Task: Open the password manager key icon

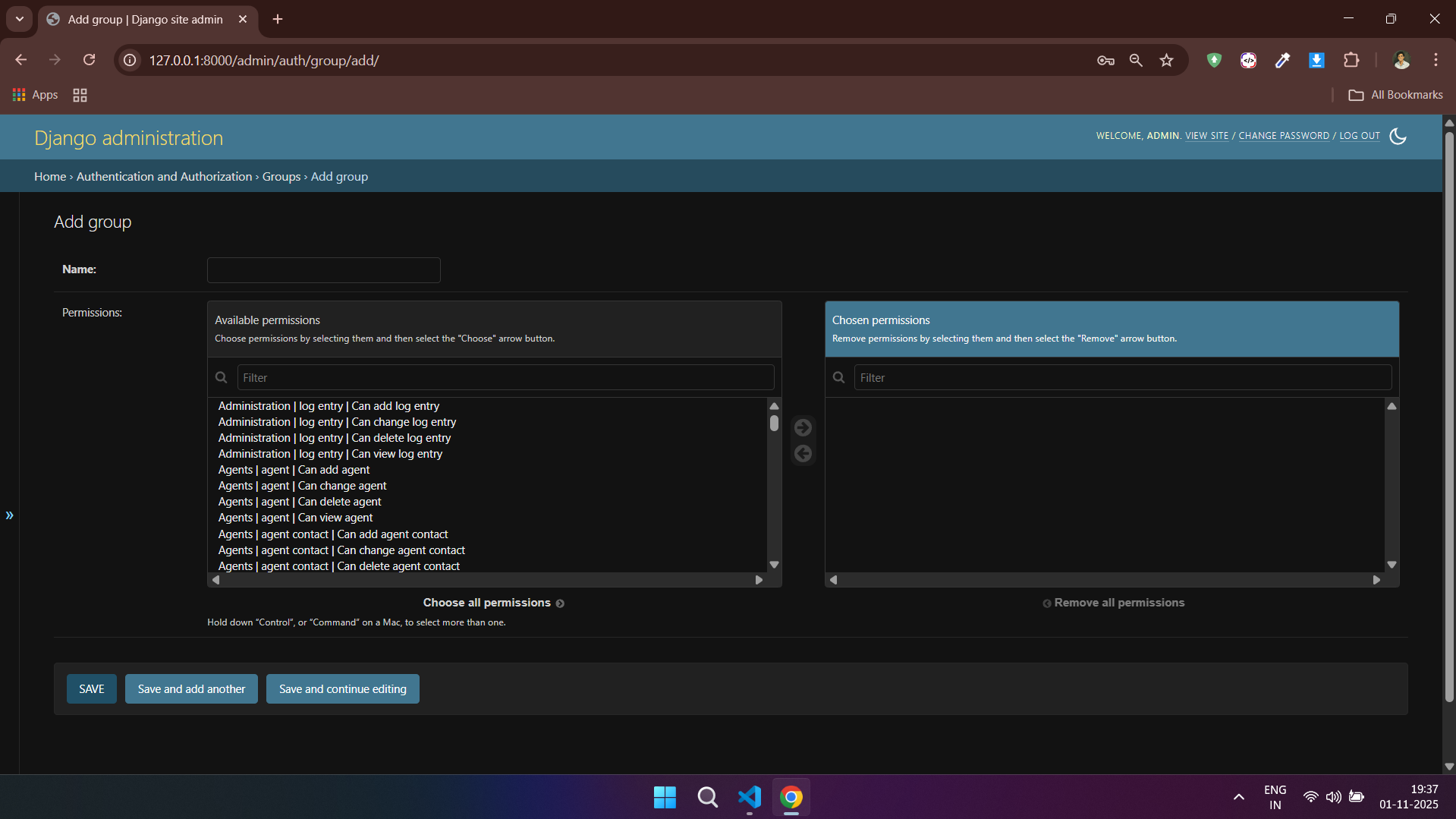Action: (x=1105, y=60)
